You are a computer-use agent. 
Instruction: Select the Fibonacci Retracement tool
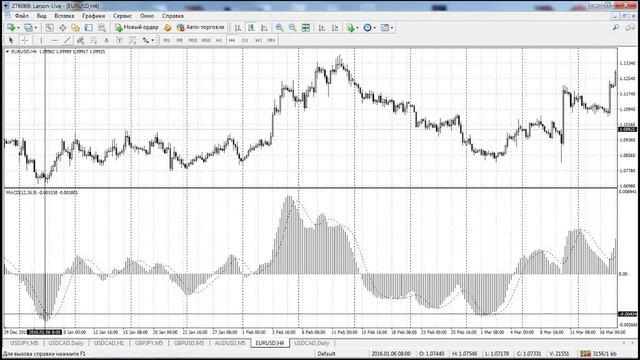coord(93,40)
